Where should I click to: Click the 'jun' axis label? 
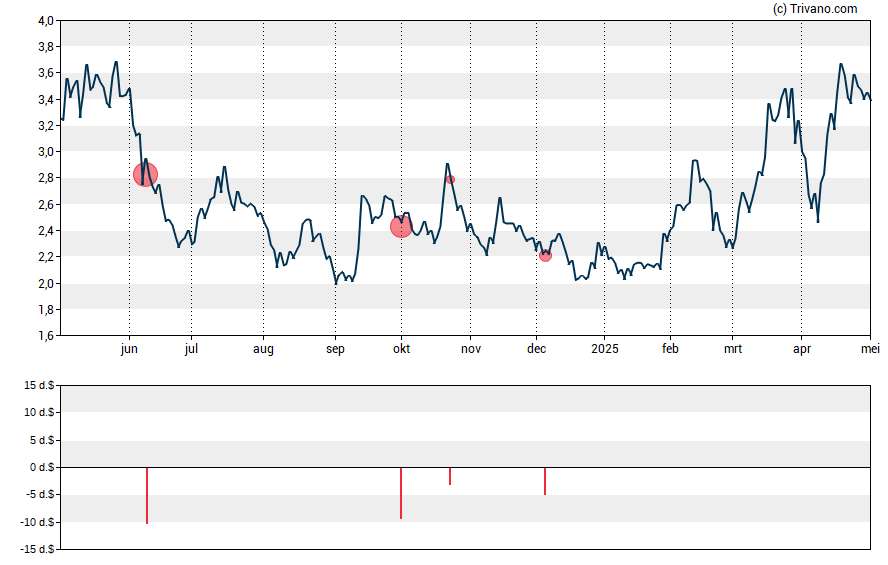(129, 349)
